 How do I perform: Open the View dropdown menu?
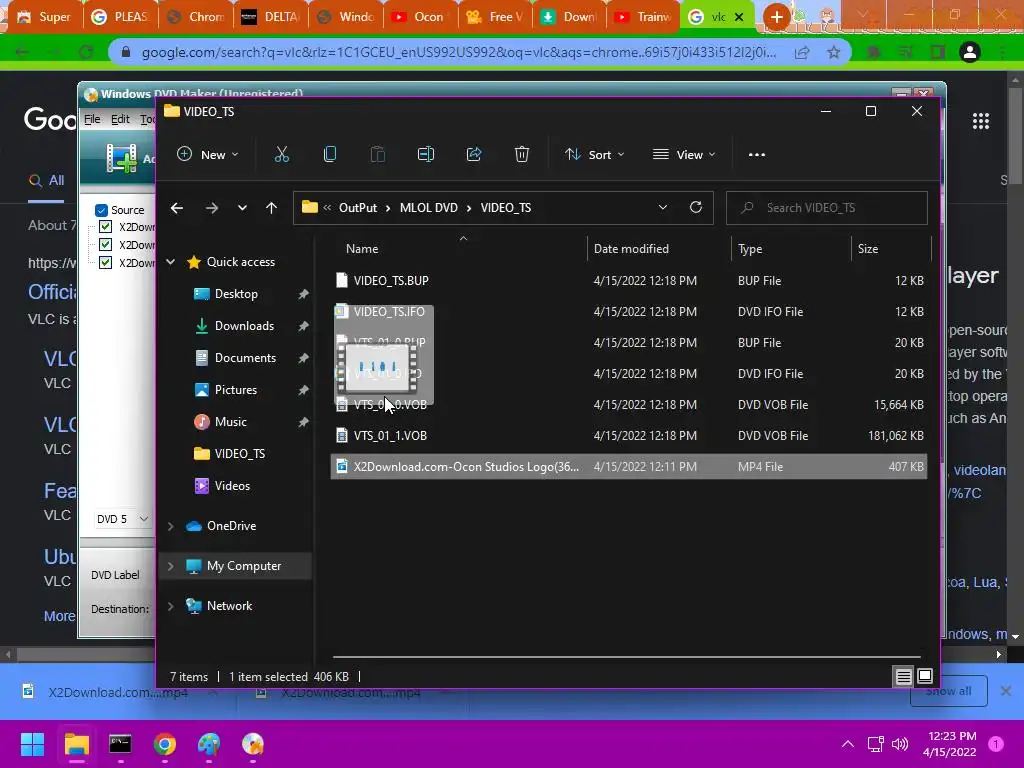coord(684,155)
